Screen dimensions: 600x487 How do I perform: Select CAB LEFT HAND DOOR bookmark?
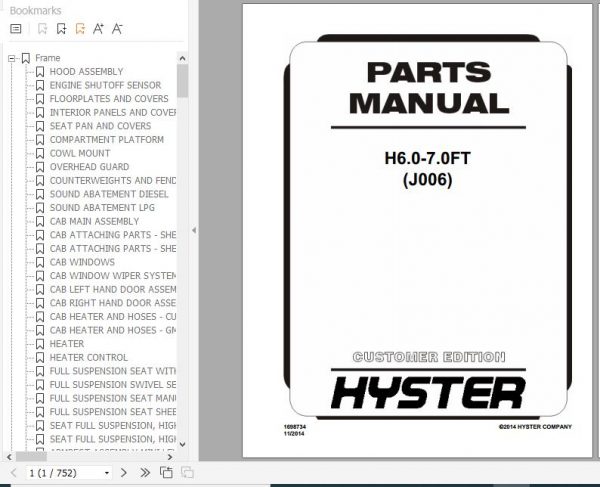113,289
